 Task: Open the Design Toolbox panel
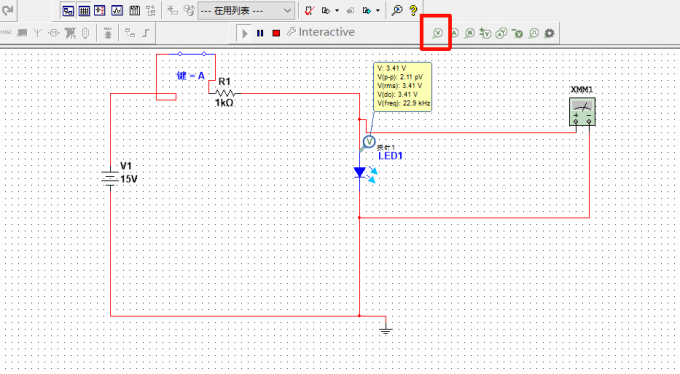tap(68, 10)
